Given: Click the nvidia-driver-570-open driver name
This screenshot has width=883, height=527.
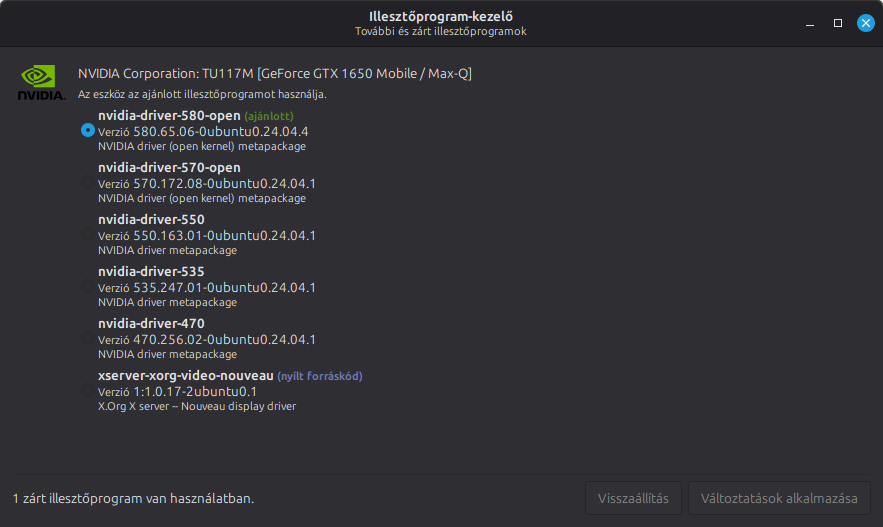Looking at the screenshot, I should click(x=169, y=167).
